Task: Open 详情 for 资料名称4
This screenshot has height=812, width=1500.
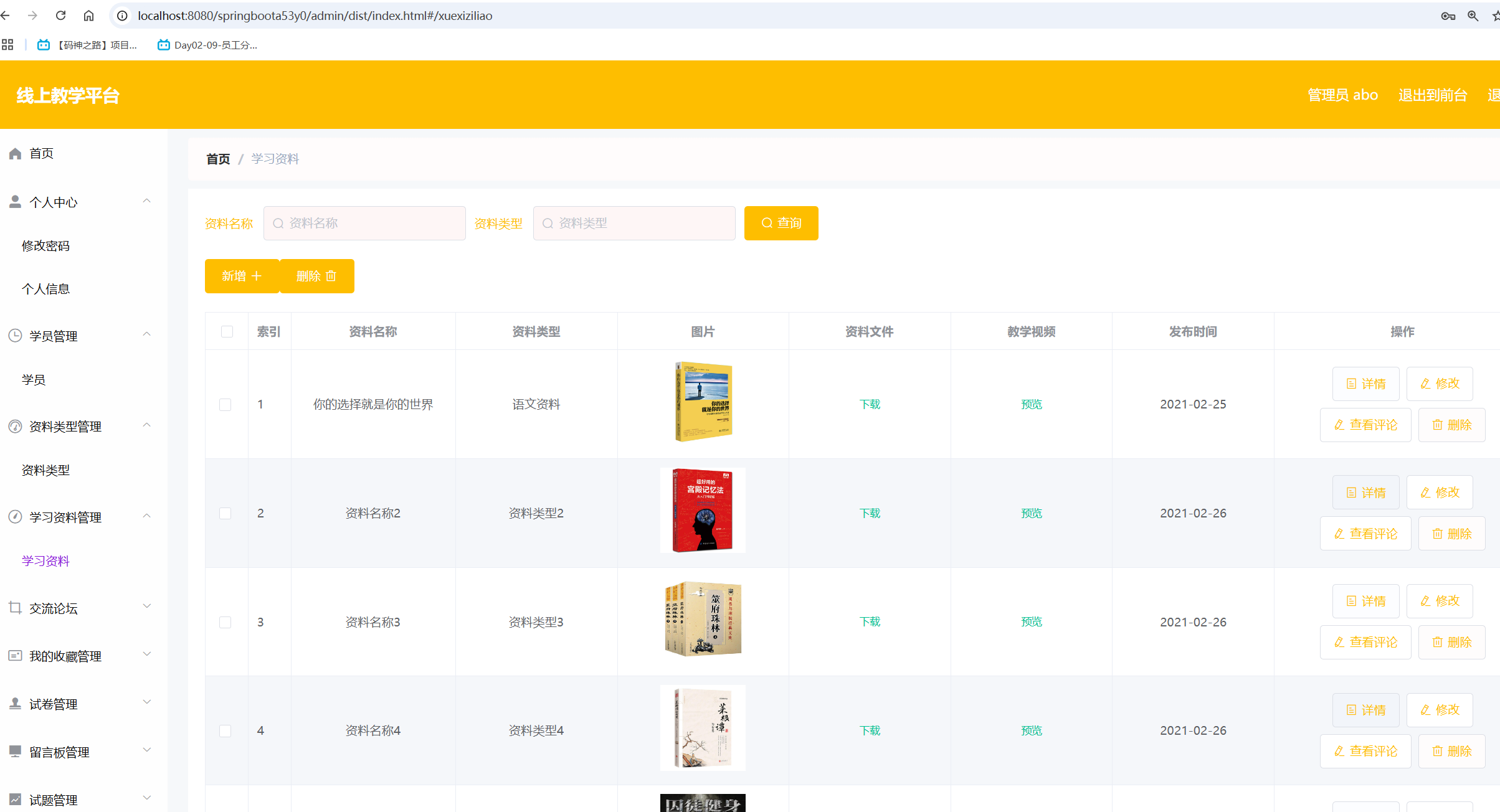Action: pos(1365,710)
